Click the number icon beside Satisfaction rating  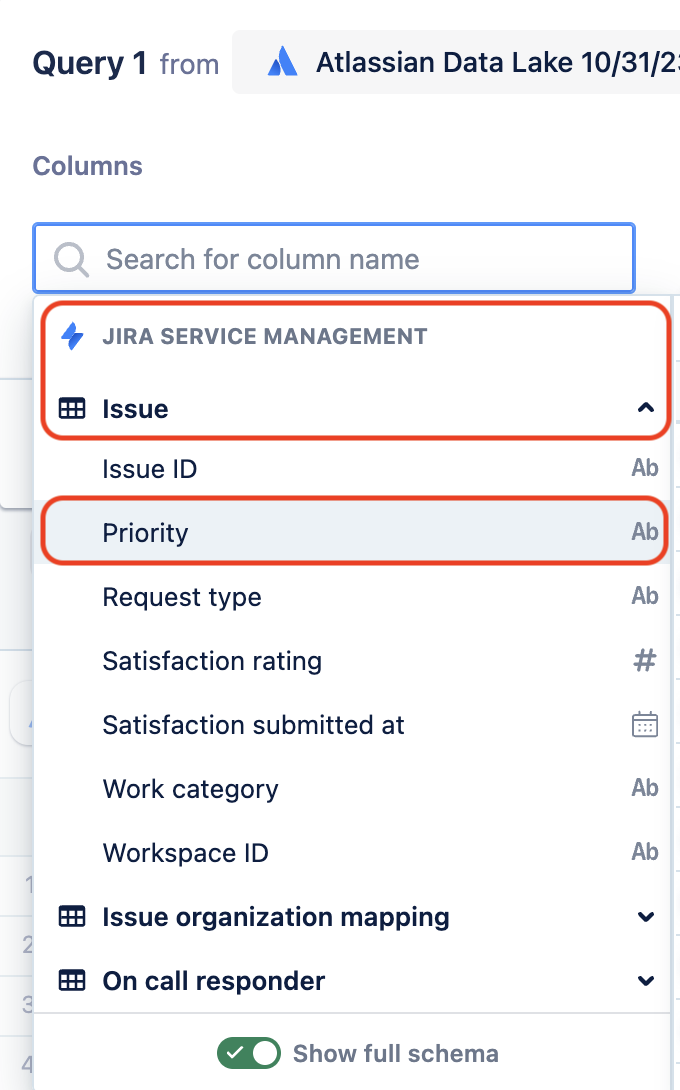click(x=645, y=659)
